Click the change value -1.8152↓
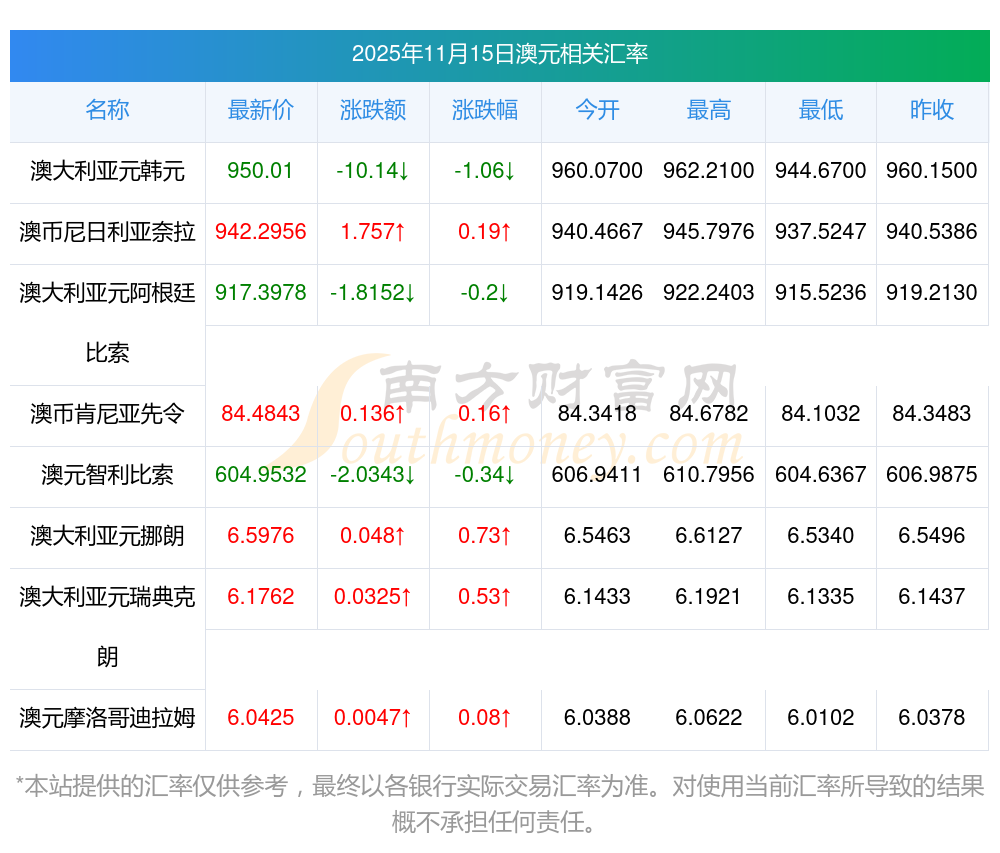1000x853 pixels. (x=372, y=293)
